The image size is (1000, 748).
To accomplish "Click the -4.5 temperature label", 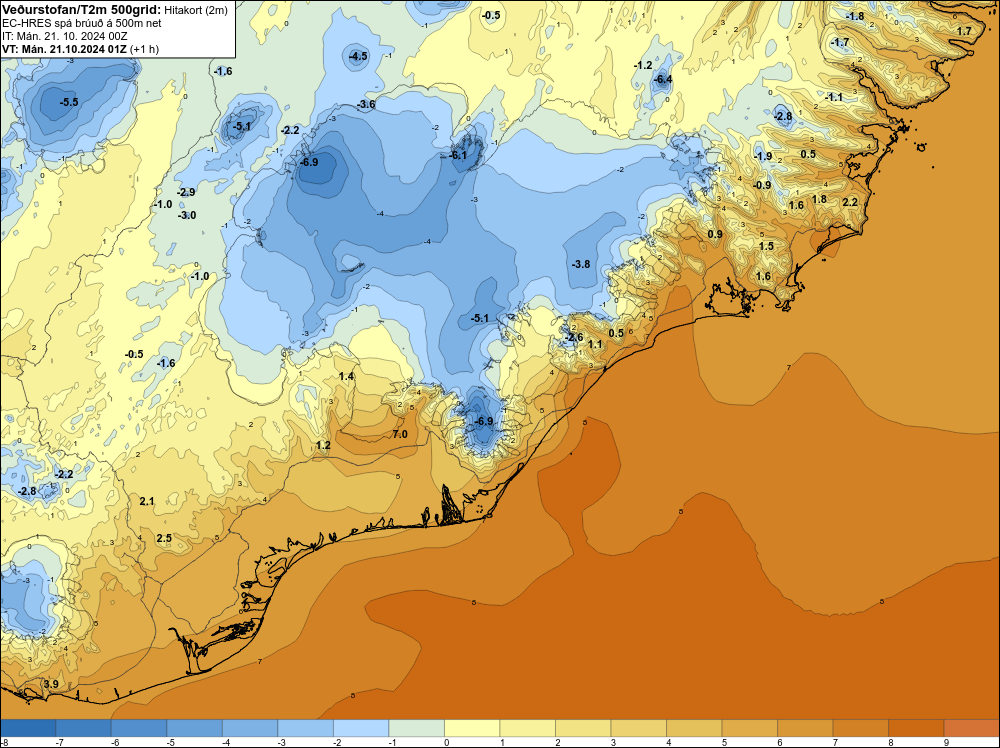I will tap(358, 56).
